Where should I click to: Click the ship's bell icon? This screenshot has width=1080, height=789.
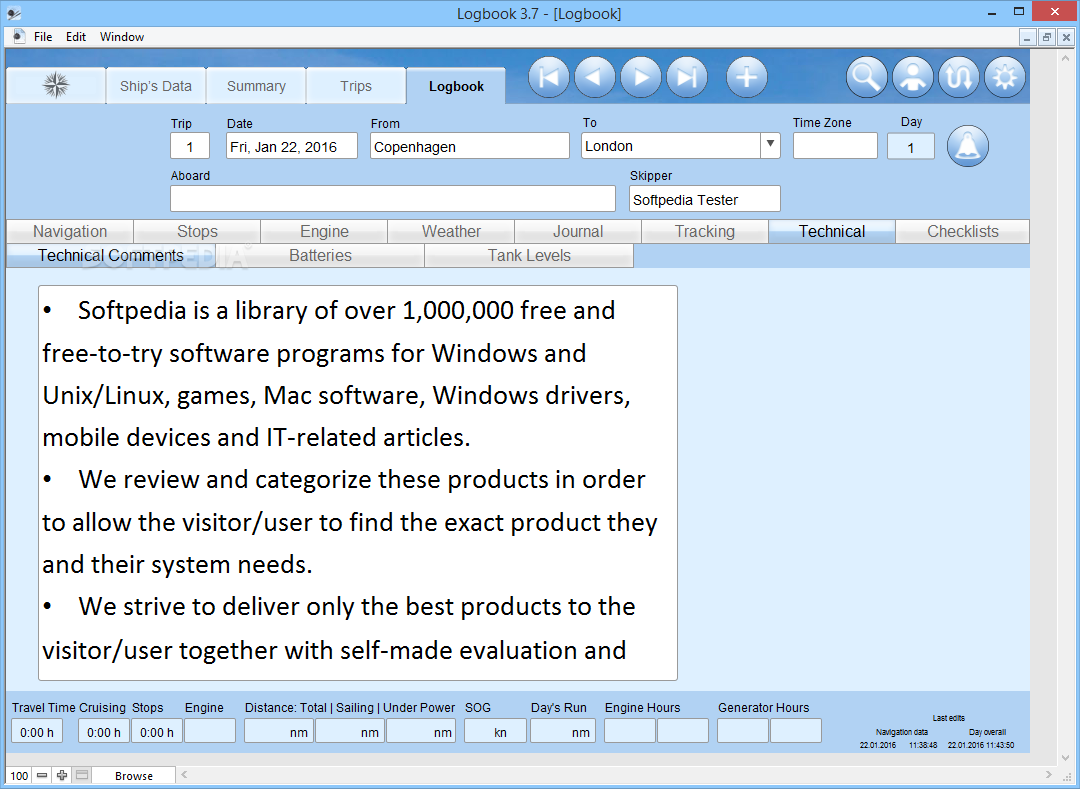(x=968, y=146)
